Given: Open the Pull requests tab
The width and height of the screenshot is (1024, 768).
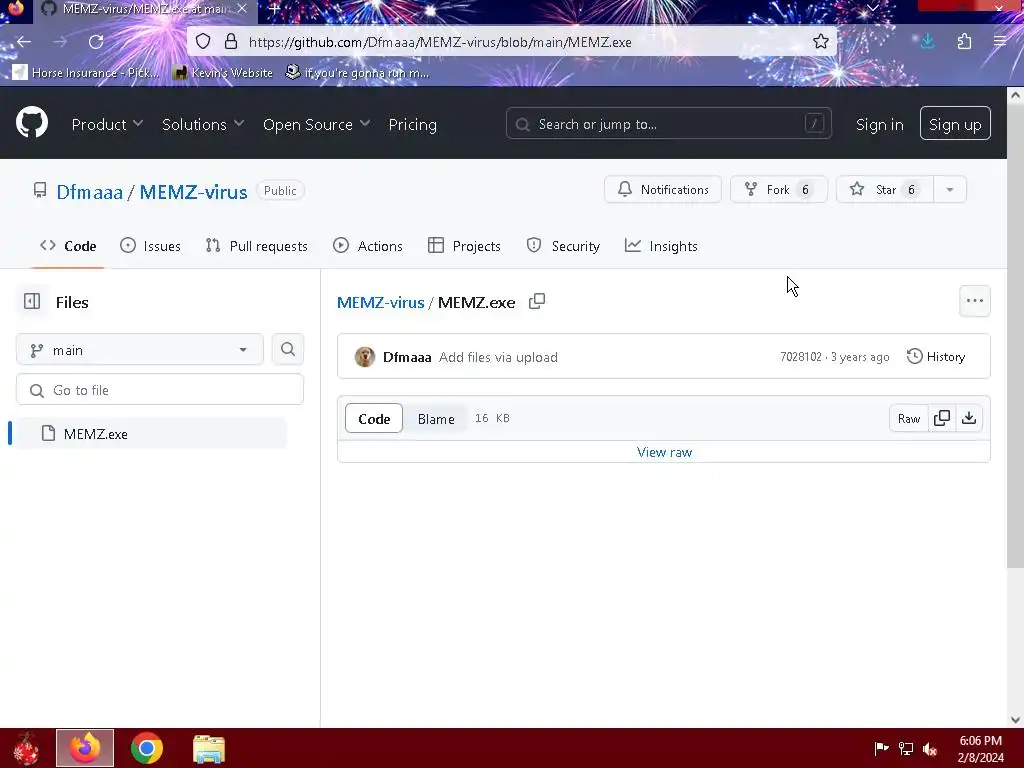Looking at the screenshot, I should (257, 246).
